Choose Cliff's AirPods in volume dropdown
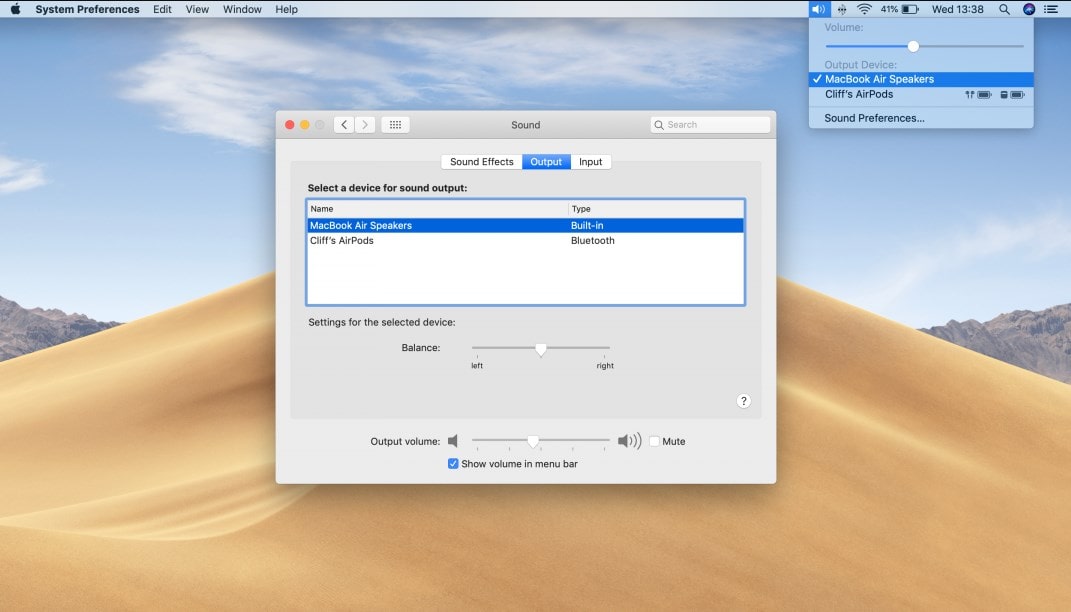The image size is (1071, 612). [x=921, y=94]
